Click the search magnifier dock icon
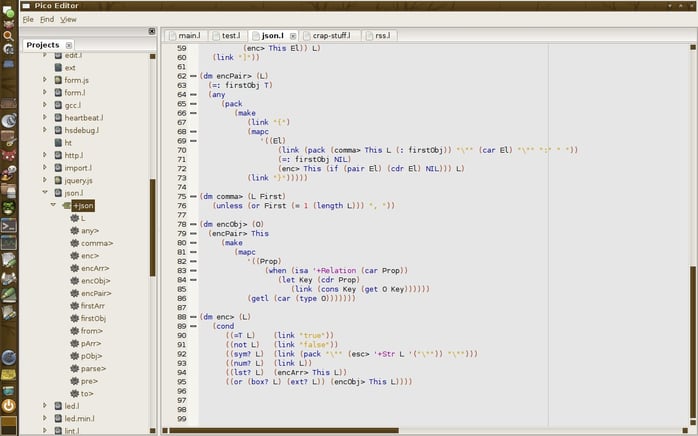The width and height of the screenshot is (698, 436). click(x=8, y=36)
